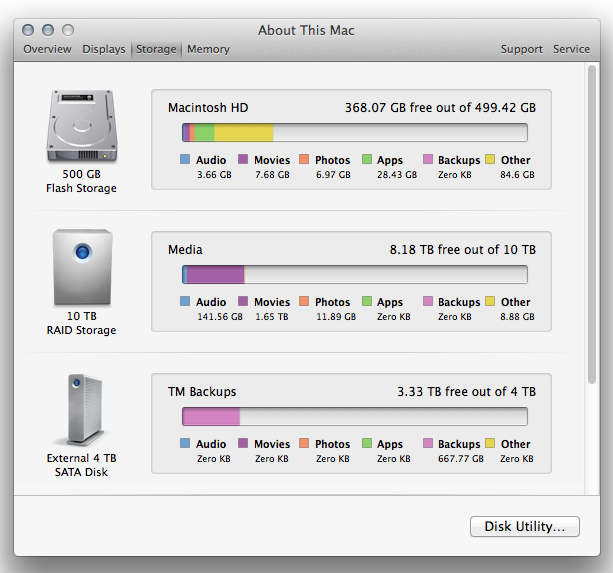Click the '28.43 GB' Apps value
Screen dimensions: 613x573
397,175
